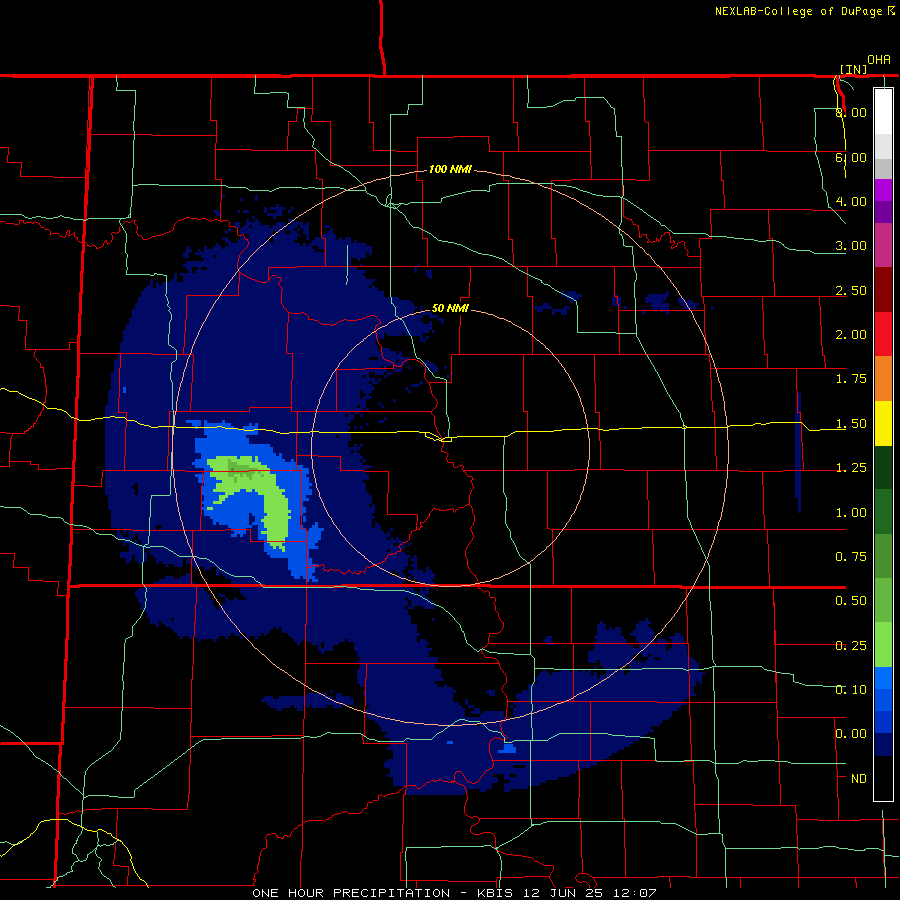
Task: Pick the dark maroon swatch beside 2.50
Action: pos(883,290)
